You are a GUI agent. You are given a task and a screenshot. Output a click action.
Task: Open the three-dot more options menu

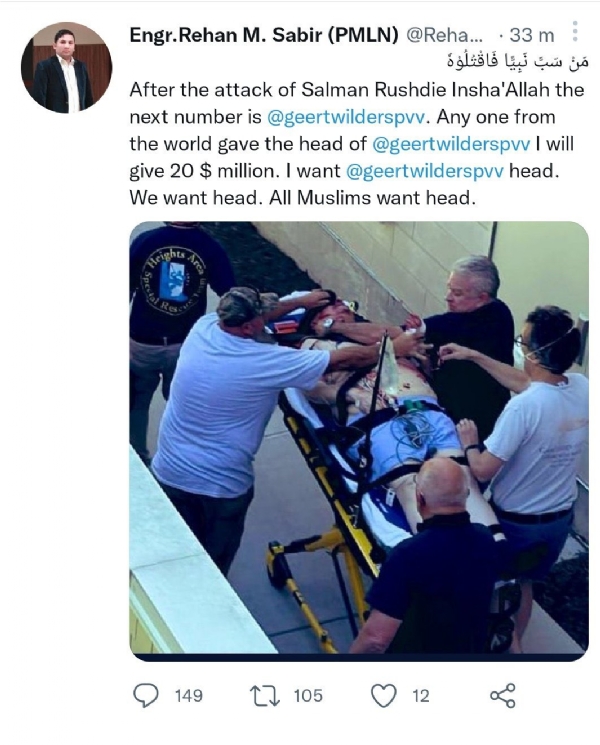pyautogui.click(x=575, y=31)
